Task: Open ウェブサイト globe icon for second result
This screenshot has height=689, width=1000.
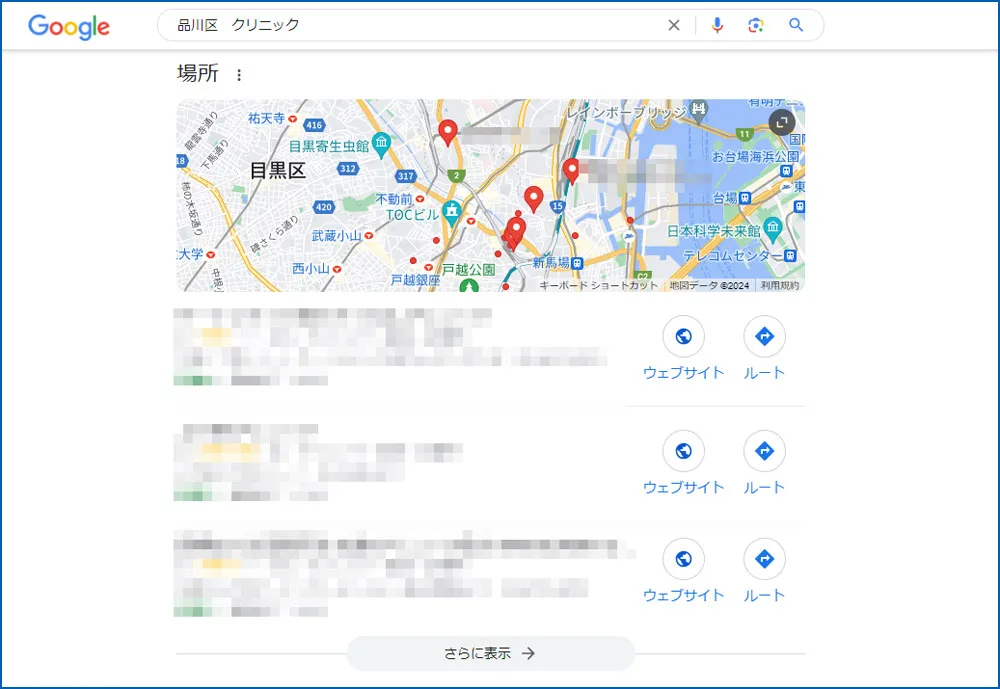Action: tap(683, 451)
